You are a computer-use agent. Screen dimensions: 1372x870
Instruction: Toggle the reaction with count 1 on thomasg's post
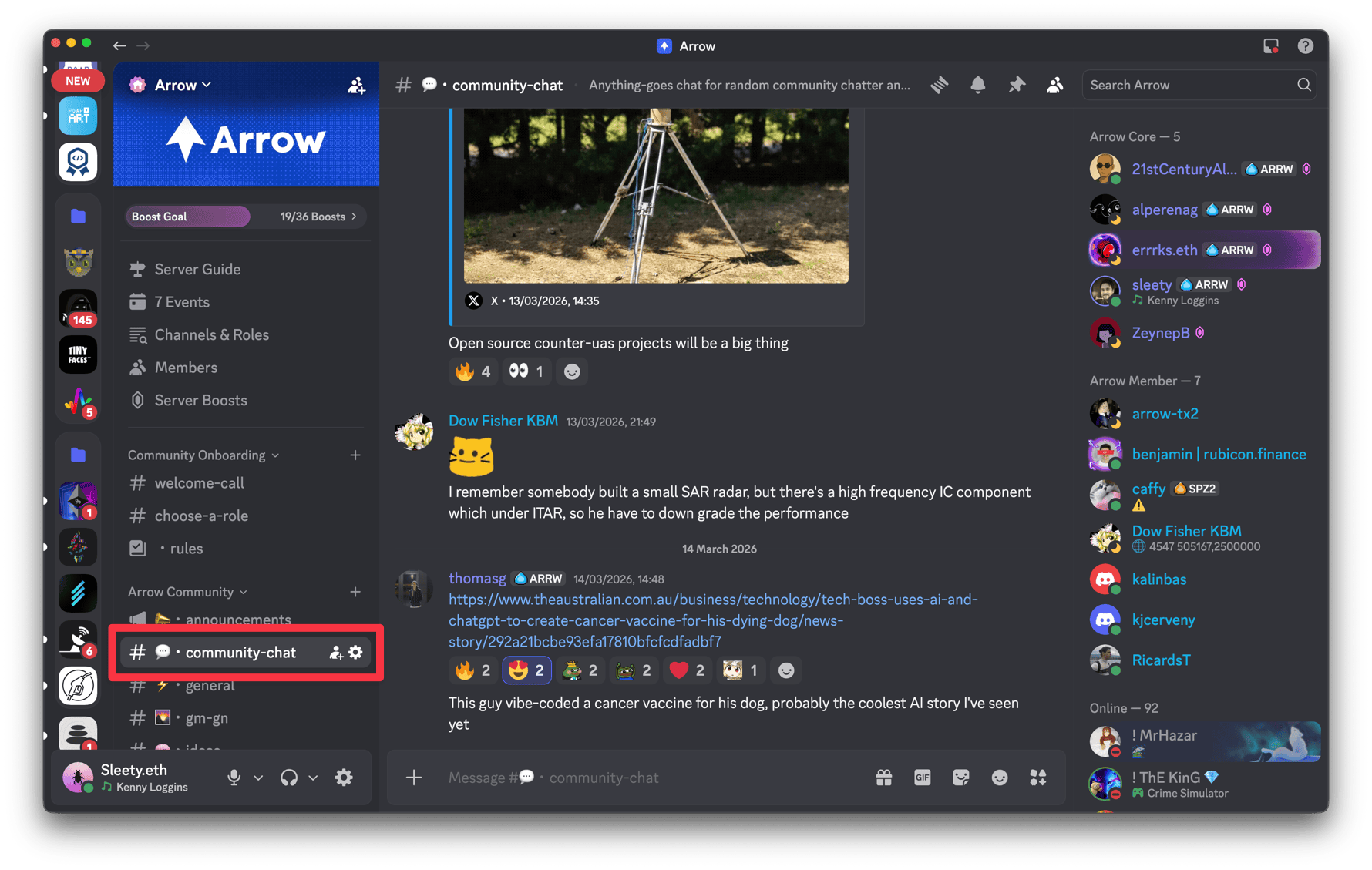[x=741, y=670]
